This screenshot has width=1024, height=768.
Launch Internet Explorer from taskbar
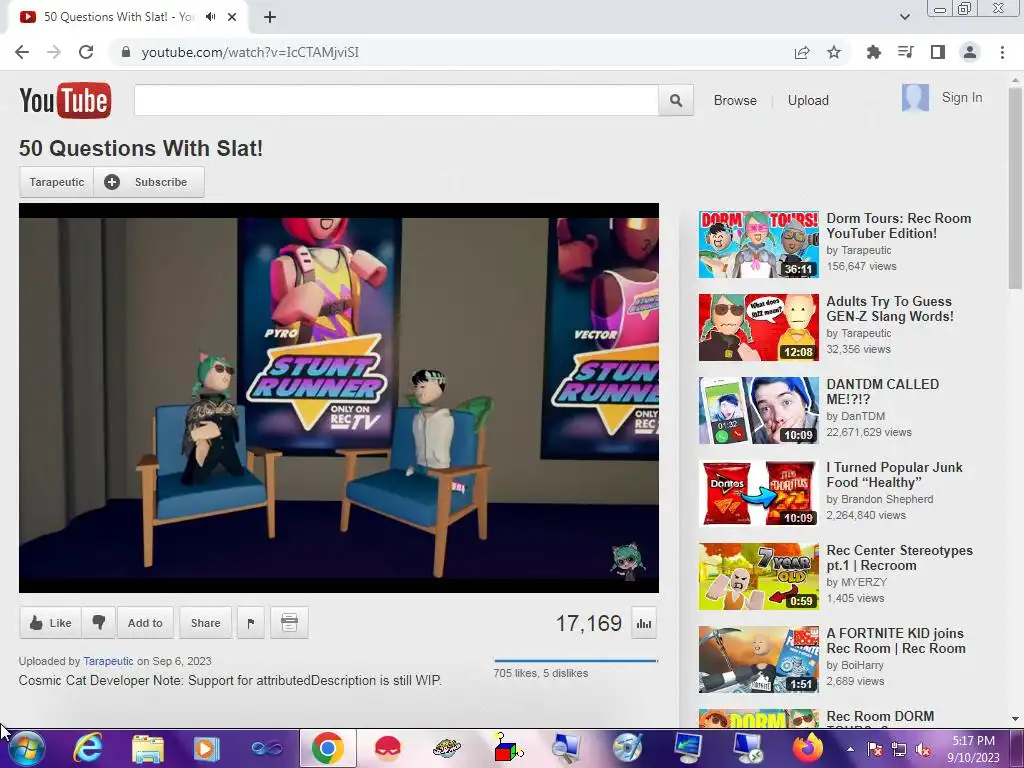(88, 748)
